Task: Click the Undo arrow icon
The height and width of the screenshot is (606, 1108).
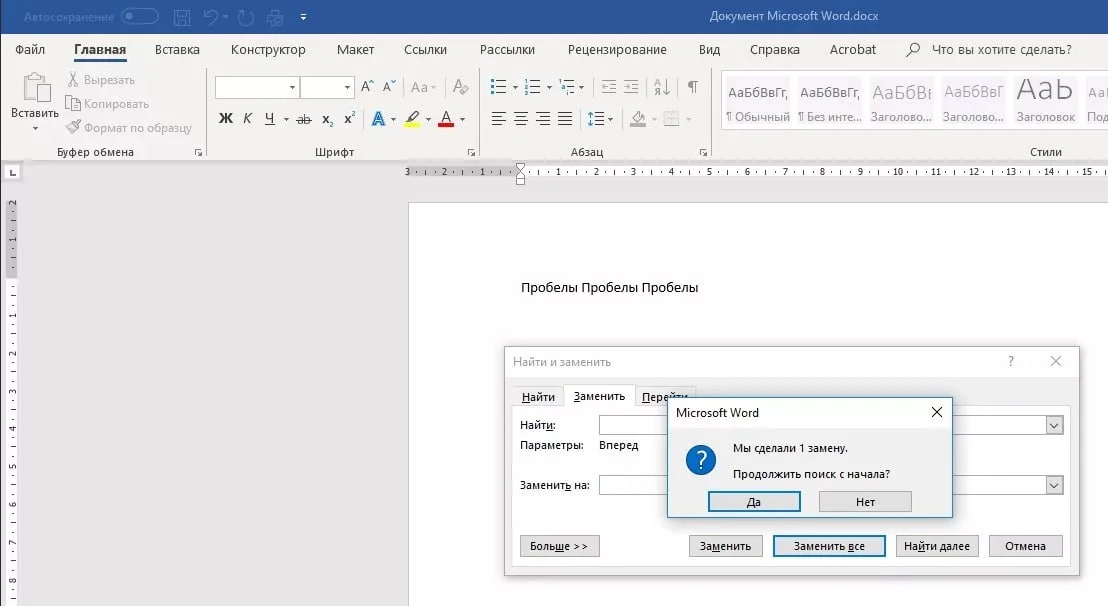Action: coord(211,16)
